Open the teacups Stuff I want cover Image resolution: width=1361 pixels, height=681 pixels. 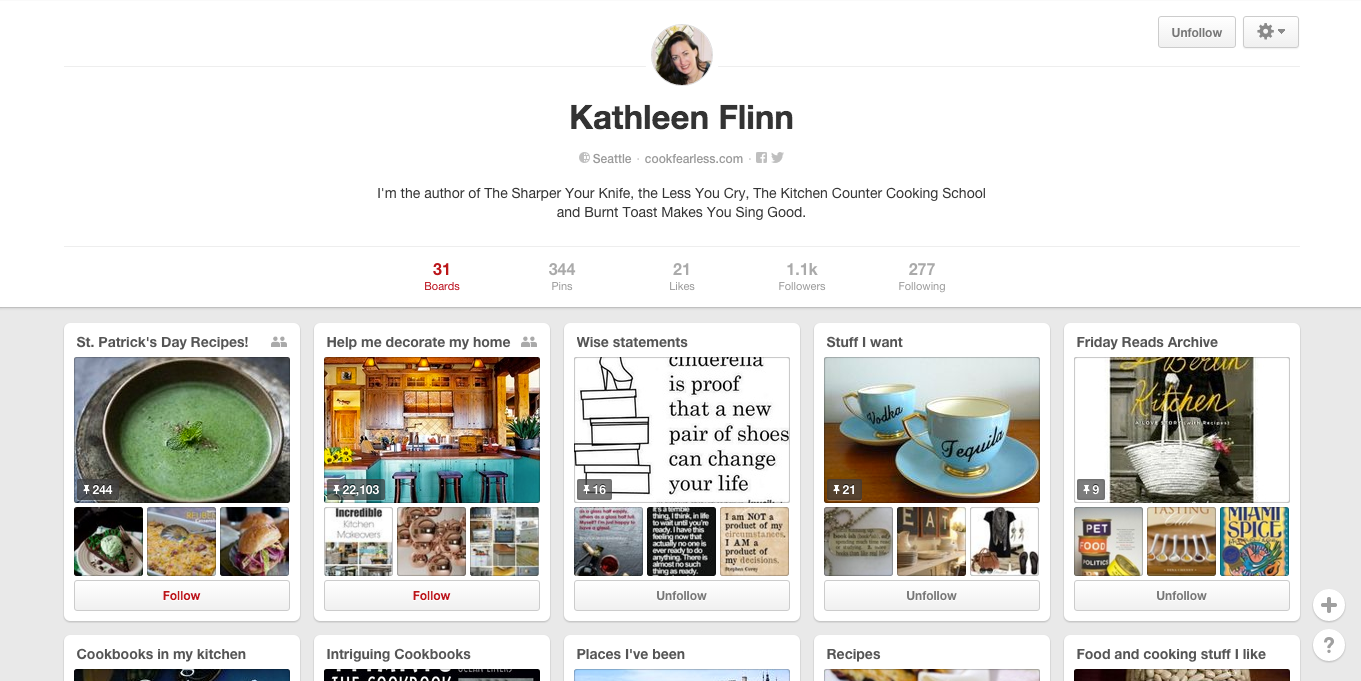(932, 430)
